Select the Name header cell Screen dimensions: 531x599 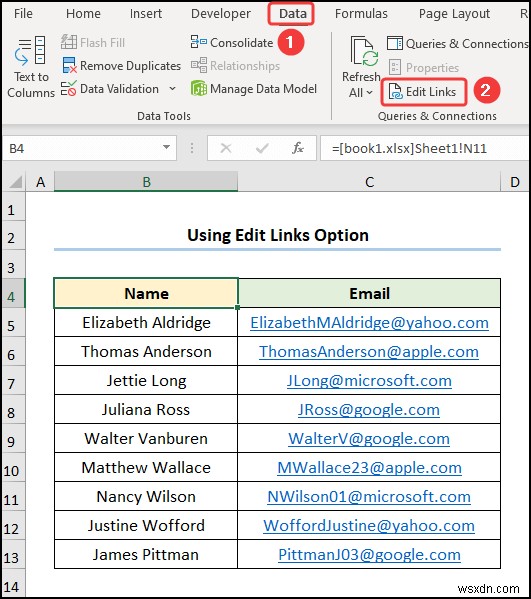coord(146,293)
